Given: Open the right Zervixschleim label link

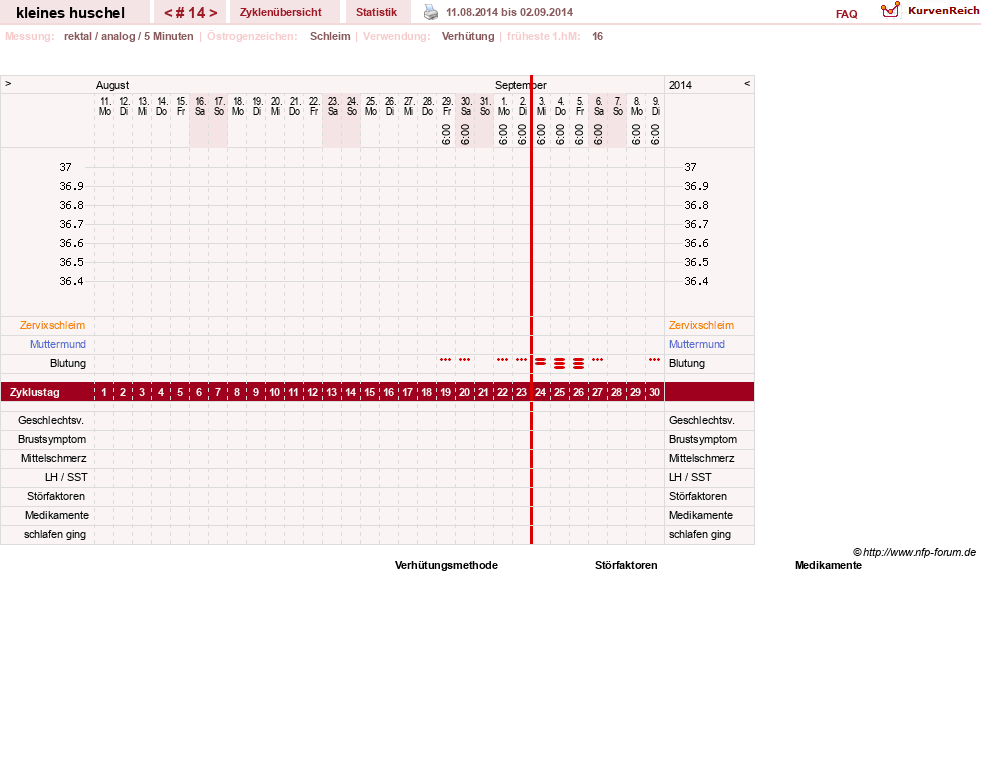Looking at the screenshot, I should 701,325.
